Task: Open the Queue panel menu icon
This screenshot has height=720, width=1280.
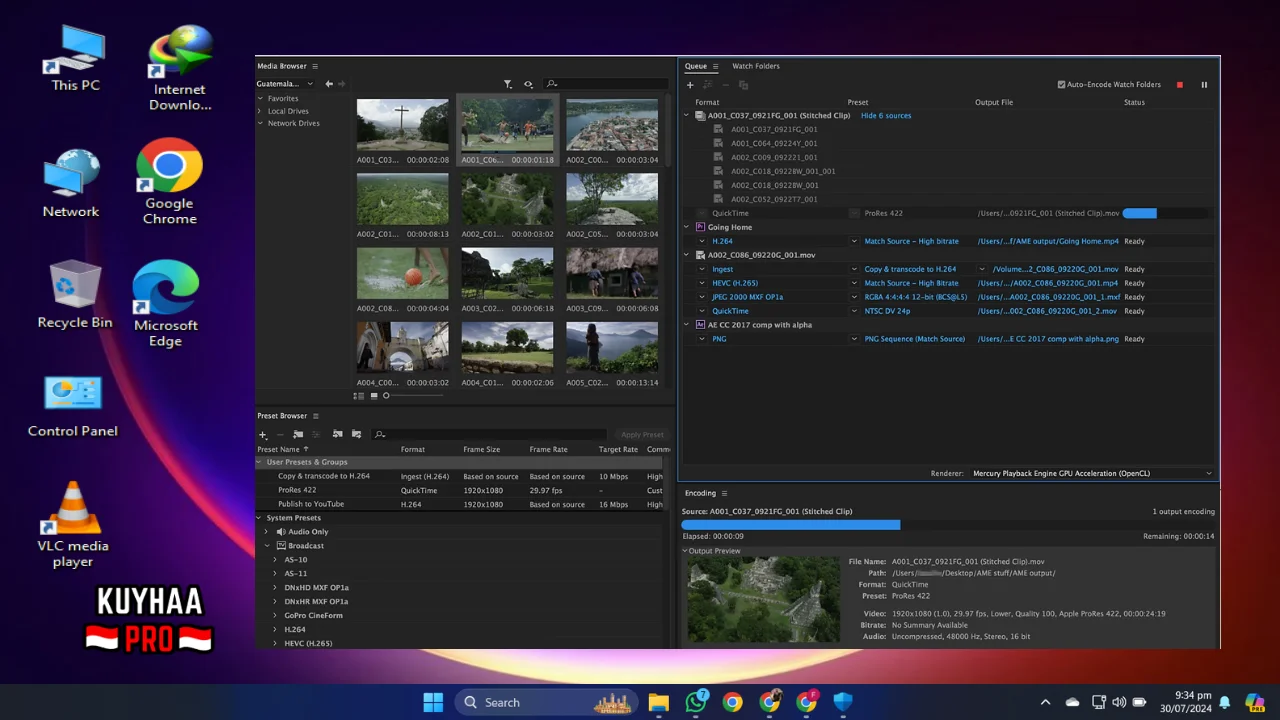Action: (x=716, y=66)
